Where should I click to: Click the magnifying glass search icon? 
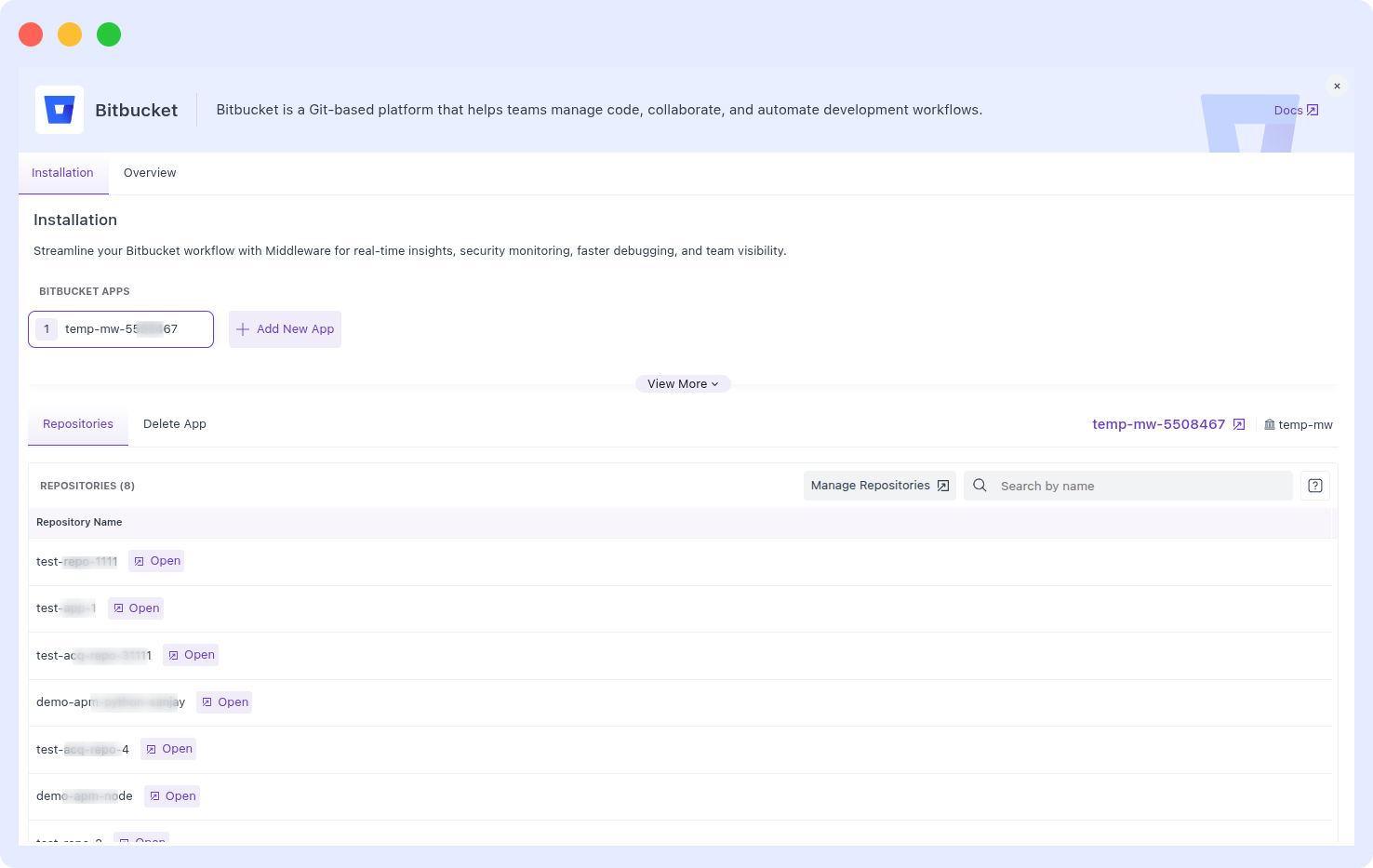point(979,485)
